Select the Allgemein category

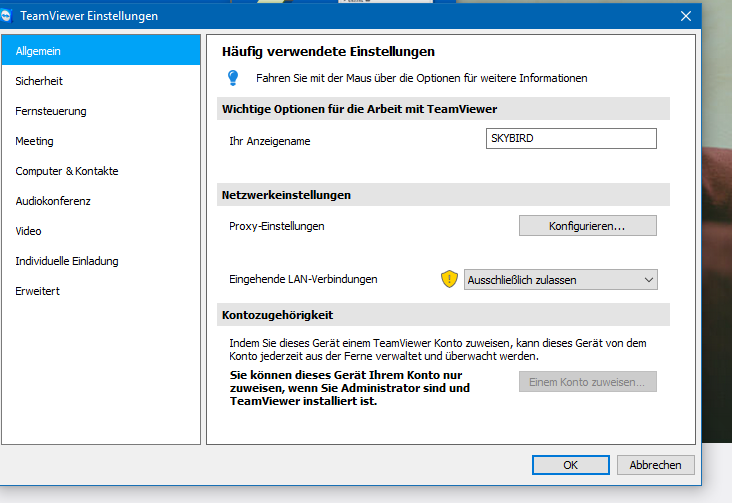101,50
